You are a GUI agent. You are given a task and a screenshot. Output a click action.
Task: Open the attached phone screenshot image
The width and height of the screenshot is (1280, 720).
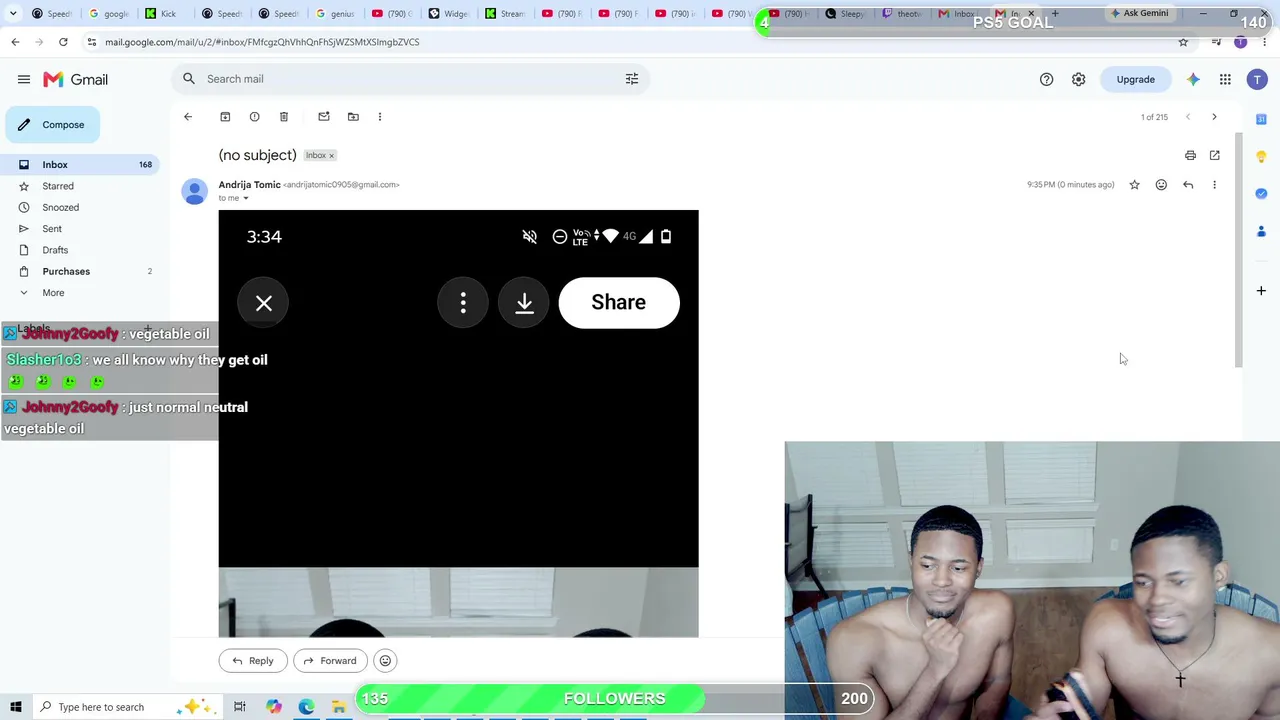(x=458, y=423)
